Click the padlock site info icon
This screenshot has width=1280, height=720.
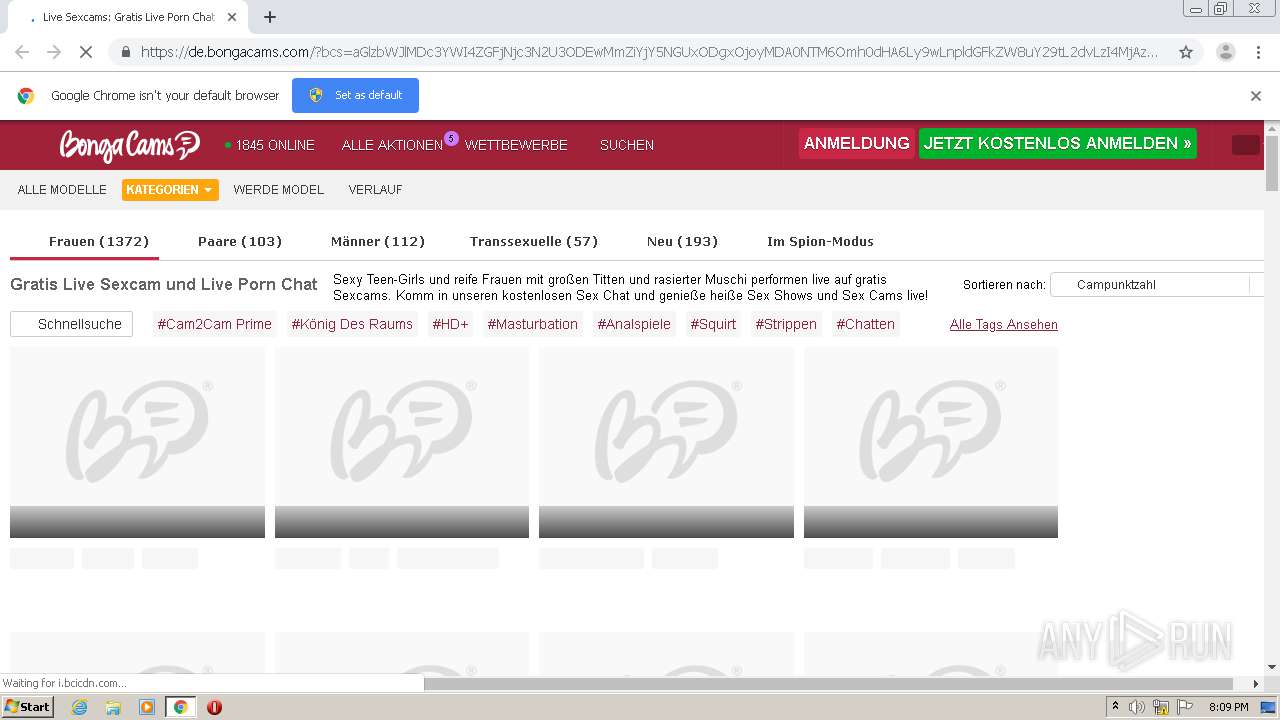pos(124,52)
